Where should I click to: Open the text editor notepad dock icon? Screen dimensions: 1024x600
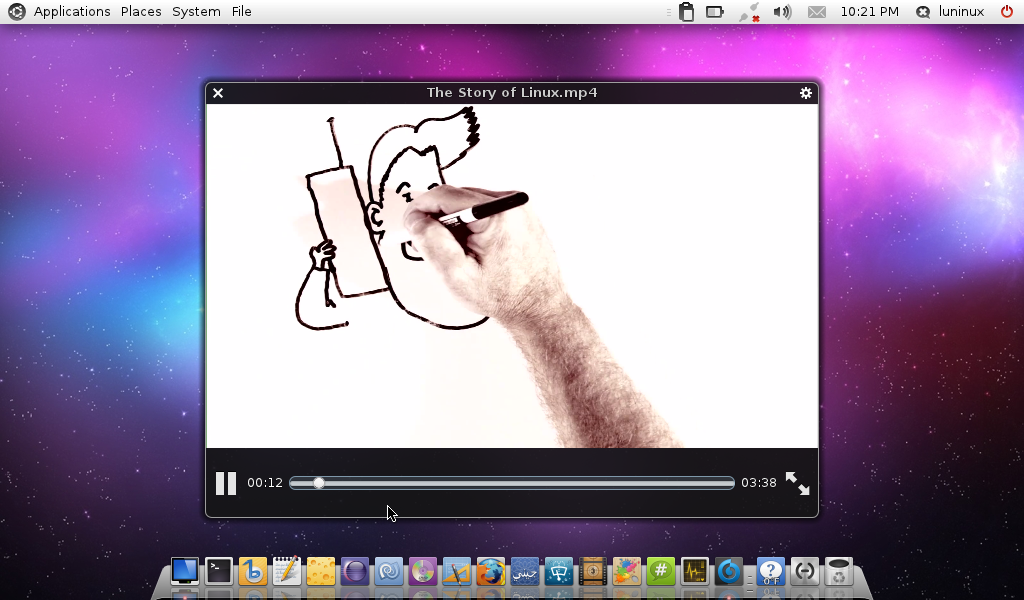tap(287, 571)
